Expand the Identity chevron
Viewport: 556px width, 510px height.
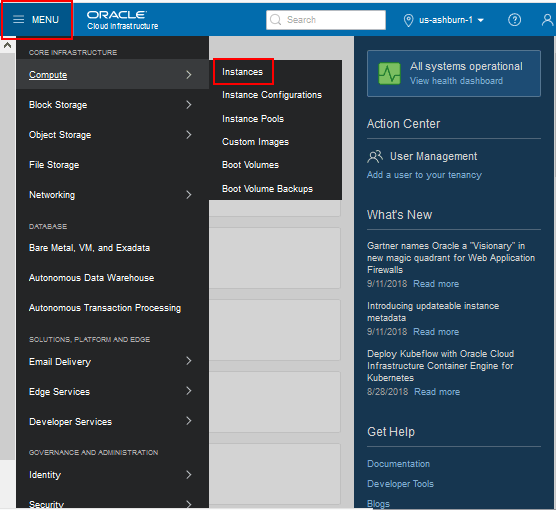[x=189, y=475]
